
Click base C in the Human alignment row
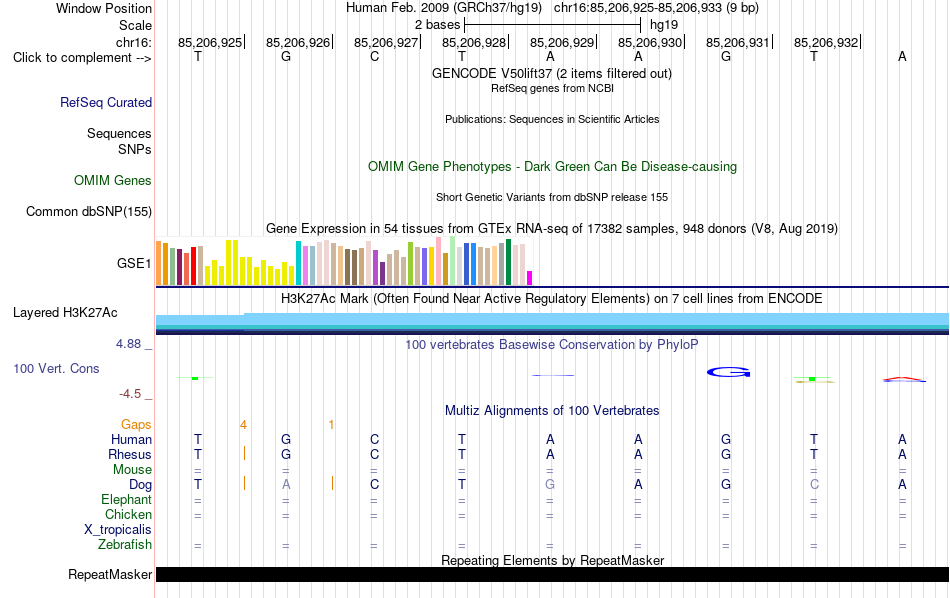point(374,439)
